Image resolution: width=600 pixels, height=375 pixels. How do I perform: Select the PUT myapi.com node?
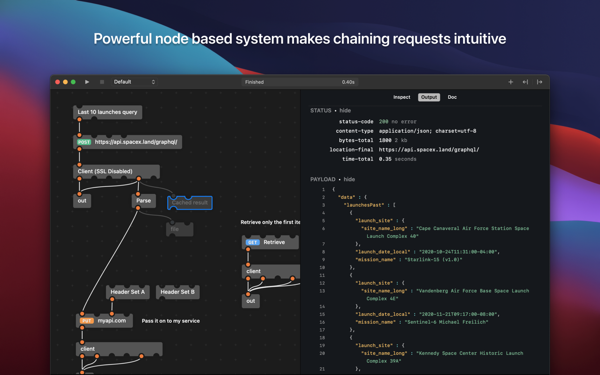104,321
